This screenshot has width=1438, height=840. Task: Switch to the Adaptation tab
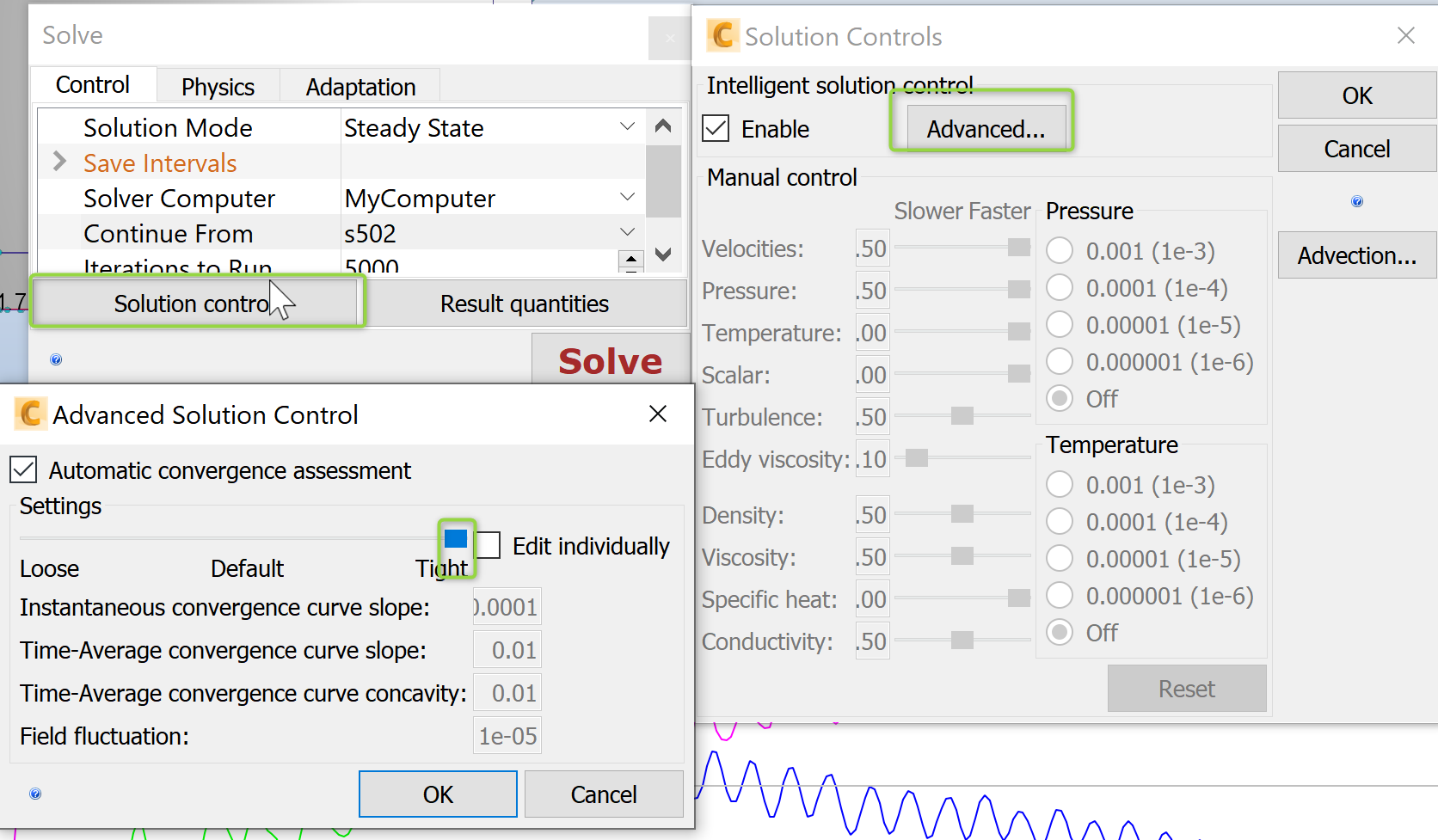tap(360, 87)
